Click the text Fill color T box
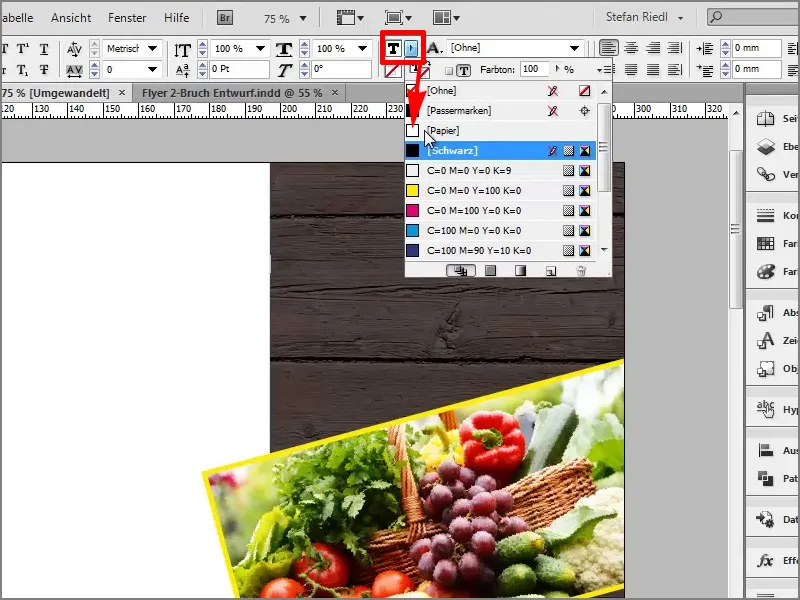The height and width of the screenshot is (600, 800). point(393,48)
